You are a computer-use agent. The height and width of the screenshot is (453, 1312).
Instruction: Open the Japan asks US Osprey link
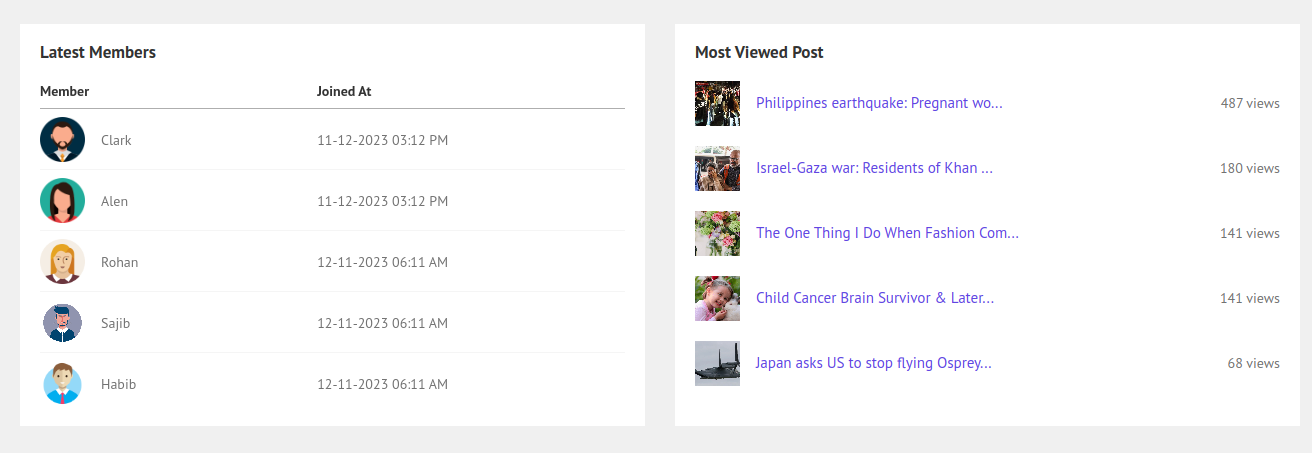click(x=873, y=363)
